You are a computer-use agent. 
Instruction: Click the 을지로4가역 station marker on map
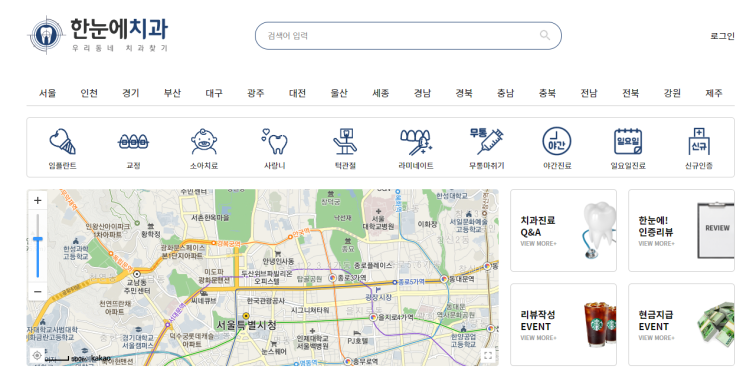pyautogui.click(x=373, y=317)
